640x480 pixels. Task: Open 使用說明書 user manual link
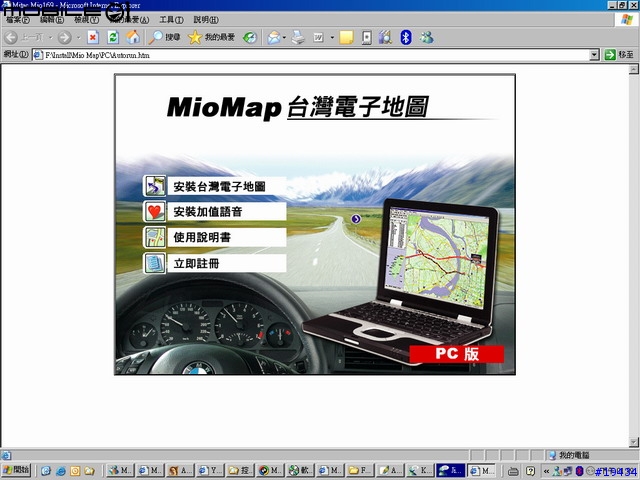[227, 237]
